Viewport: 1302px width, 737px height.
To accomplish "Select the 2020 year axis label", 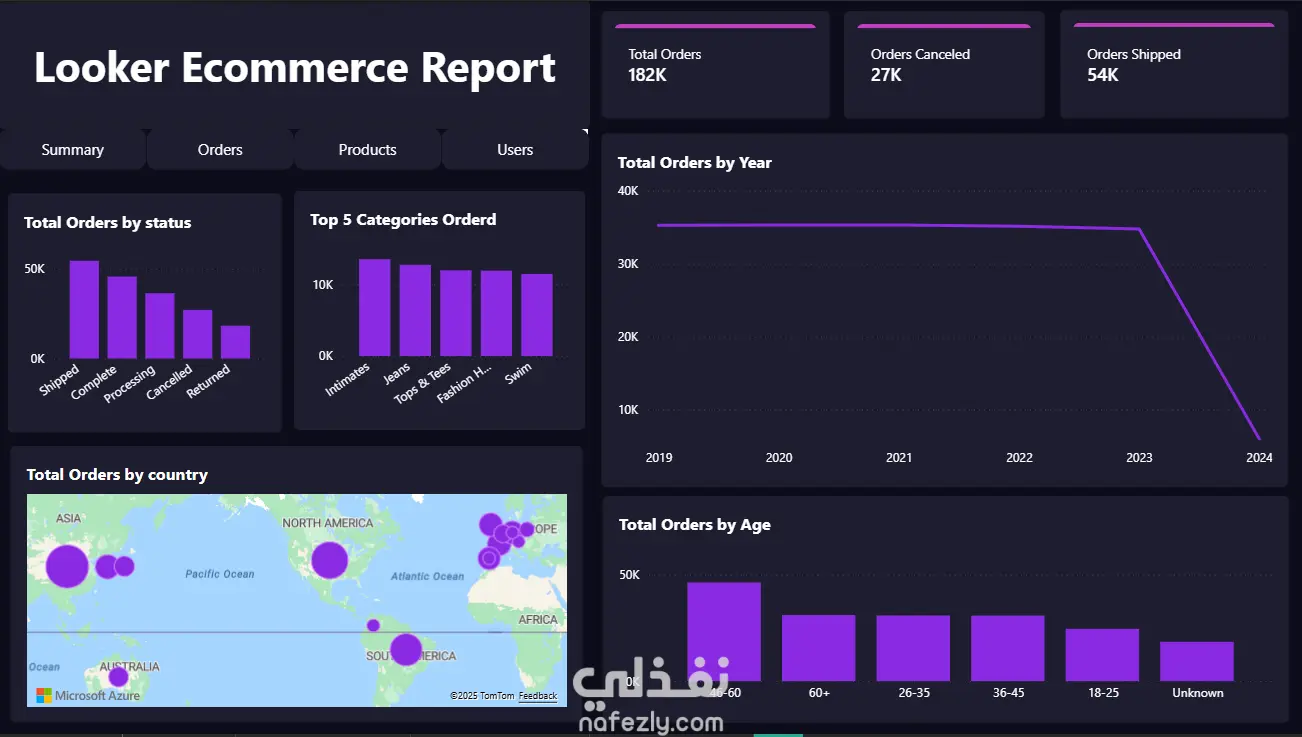I will click(779, 458).
